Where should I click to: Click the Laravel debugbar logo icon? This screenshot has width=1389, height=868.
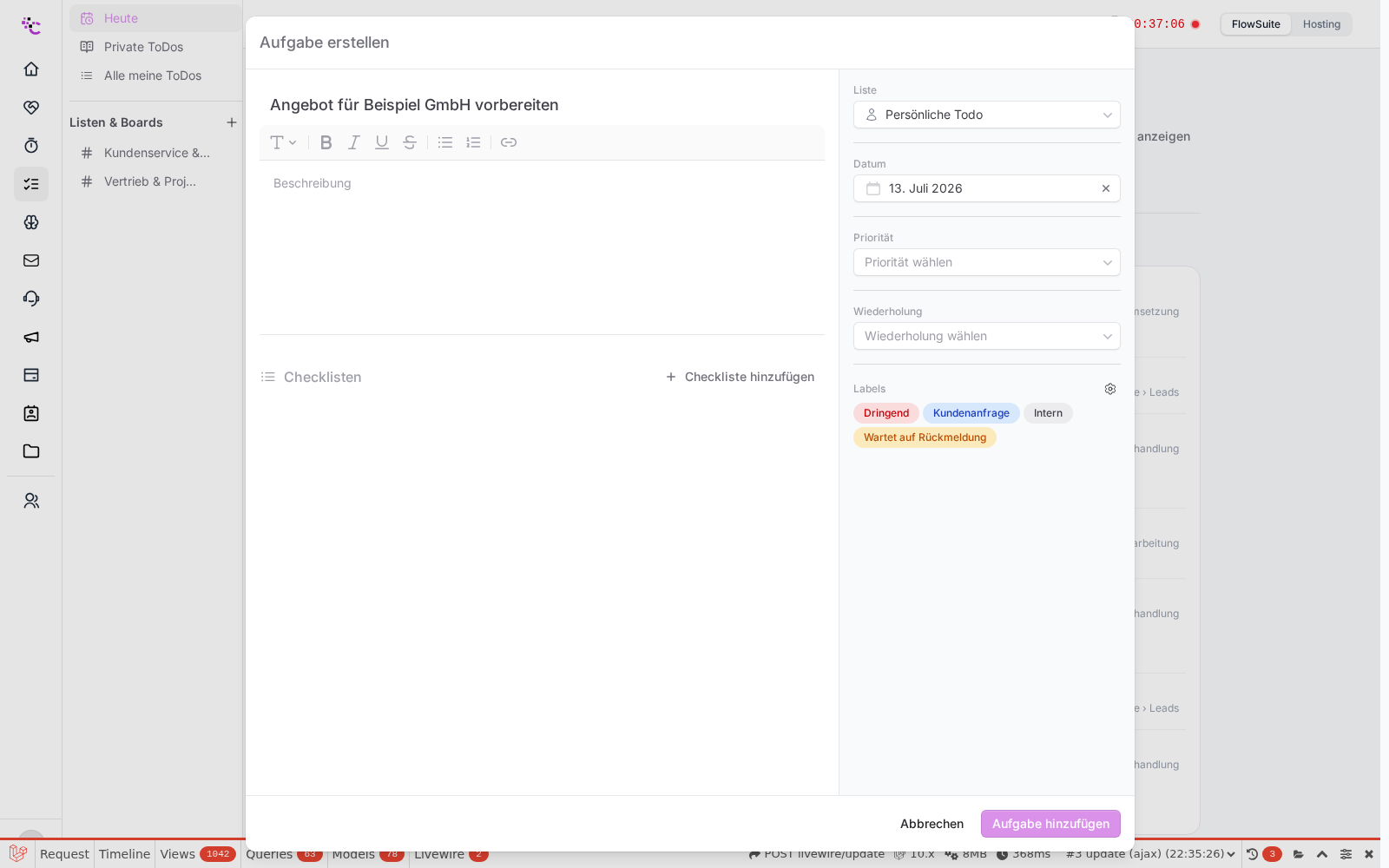[17, 854]
